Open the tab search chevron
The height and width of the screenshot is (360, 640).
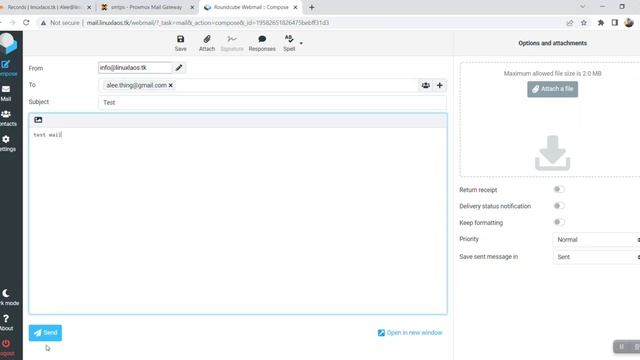[582, 7]
